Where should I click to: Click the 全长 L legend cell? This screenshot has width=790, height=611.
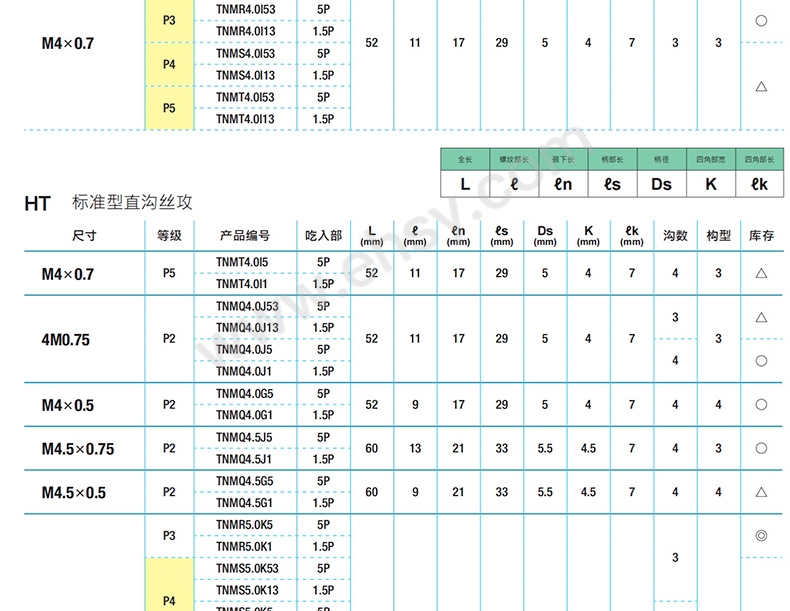465,172
